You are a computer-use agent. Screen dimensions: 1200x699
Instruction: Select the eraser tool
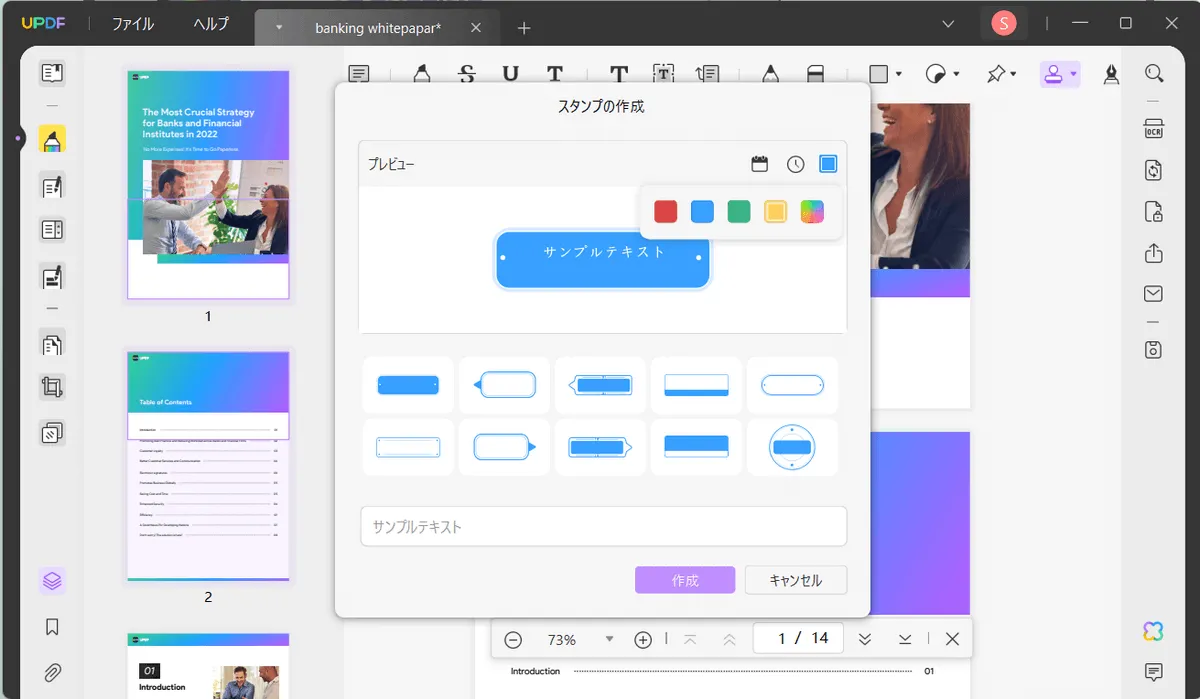pyautogui.click(x=815, y=74)
